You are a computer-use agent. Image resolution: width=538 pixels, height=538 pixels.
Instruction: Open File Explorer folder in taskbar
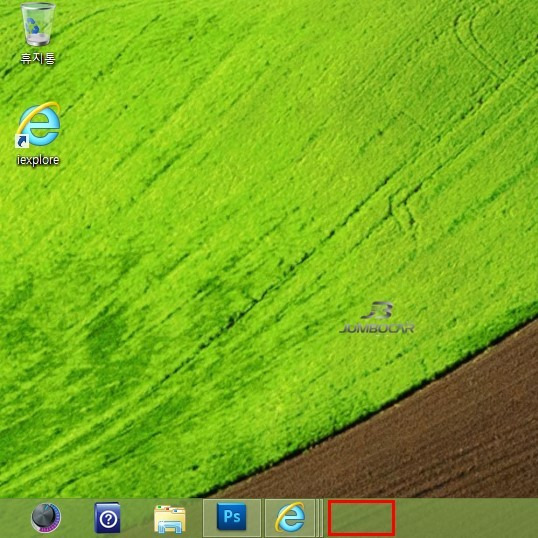(169, 518)
